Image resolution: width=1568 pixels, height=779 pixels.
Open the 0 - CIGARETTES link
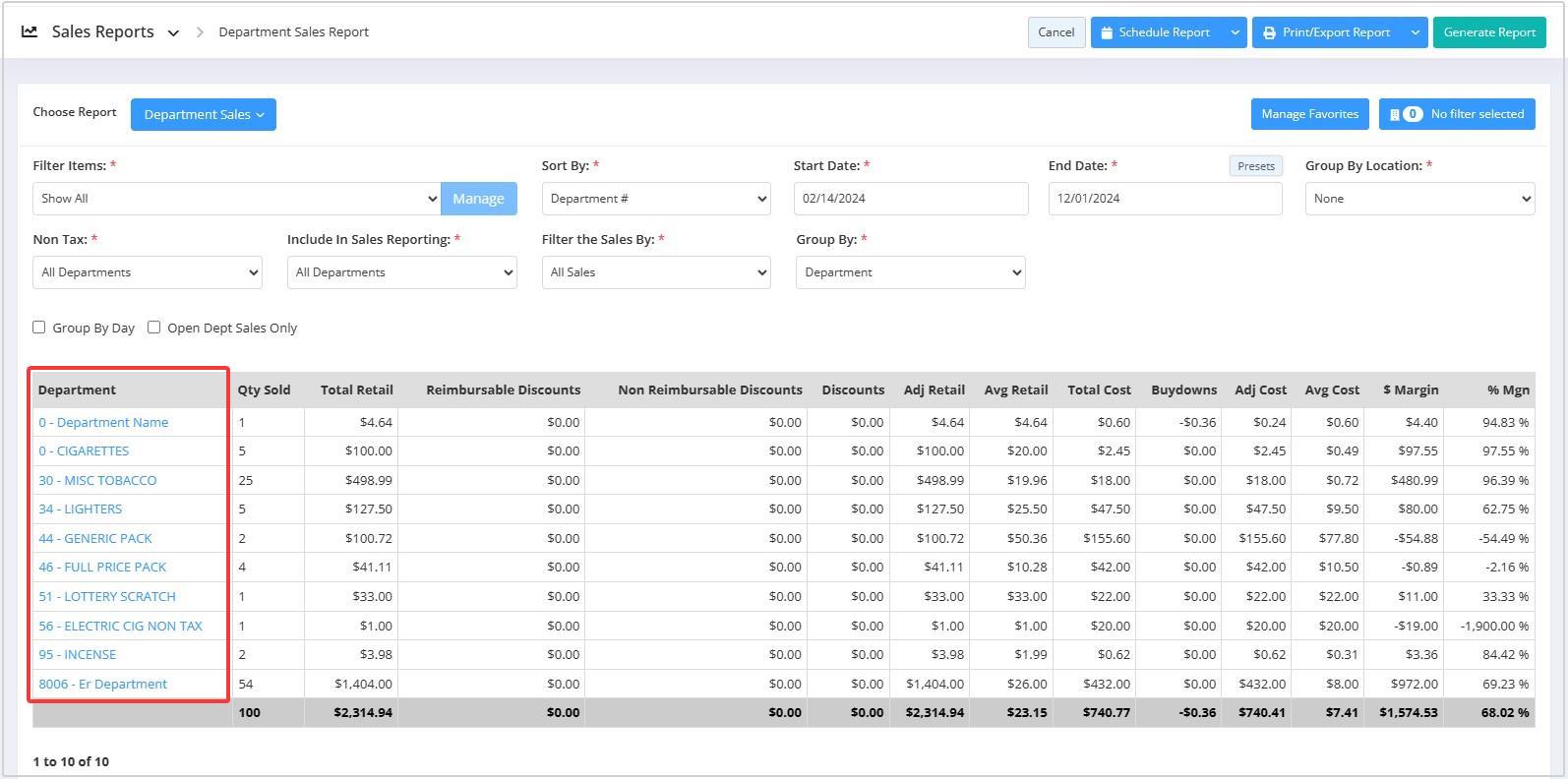coord(84,451)
